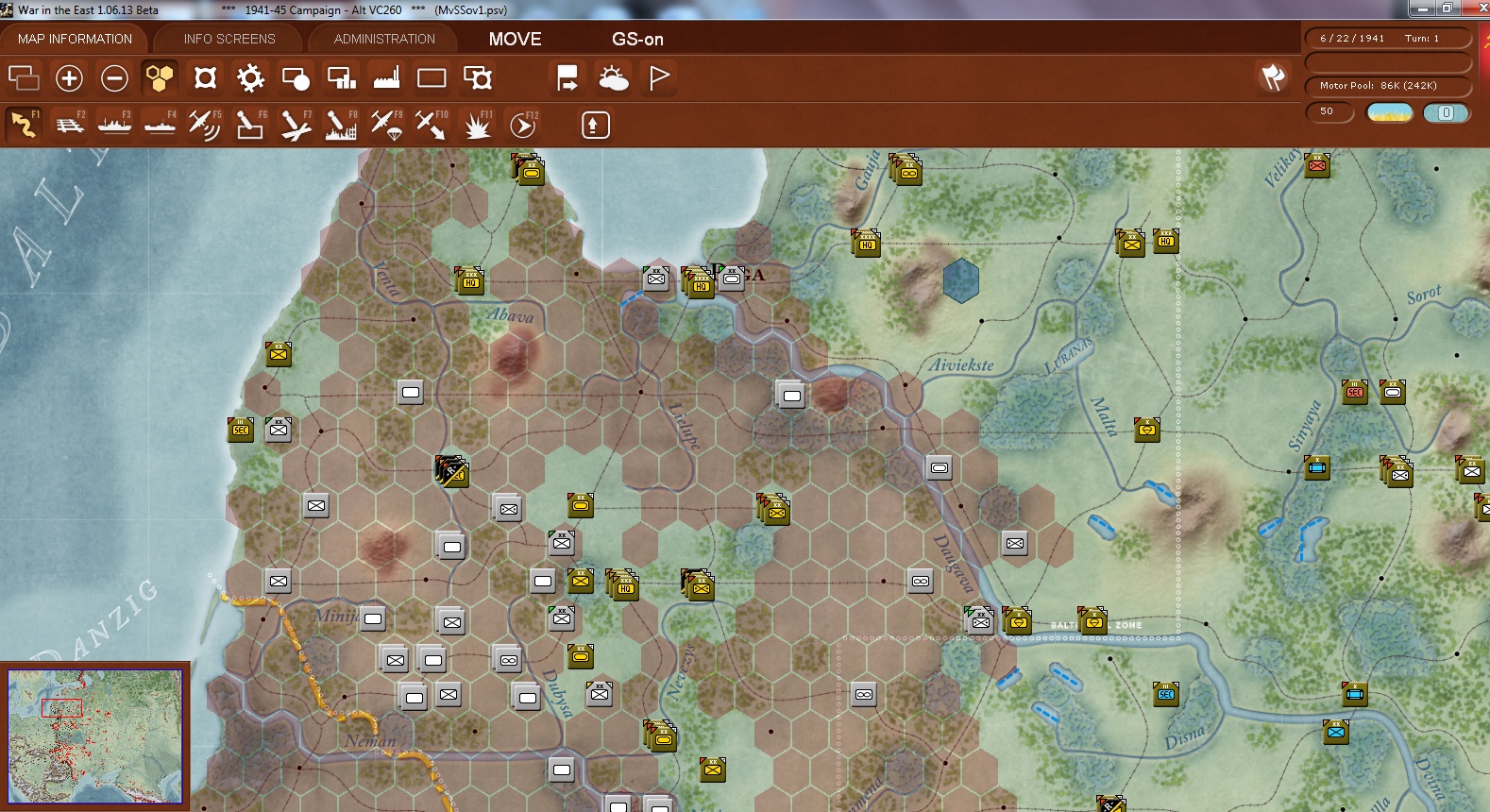Image resolution: width=1490 pixels, height=812 pixels.
Task: Click the overlapping windows icon in toolbar
Action: pyautogui.click(x=24, y=77)
